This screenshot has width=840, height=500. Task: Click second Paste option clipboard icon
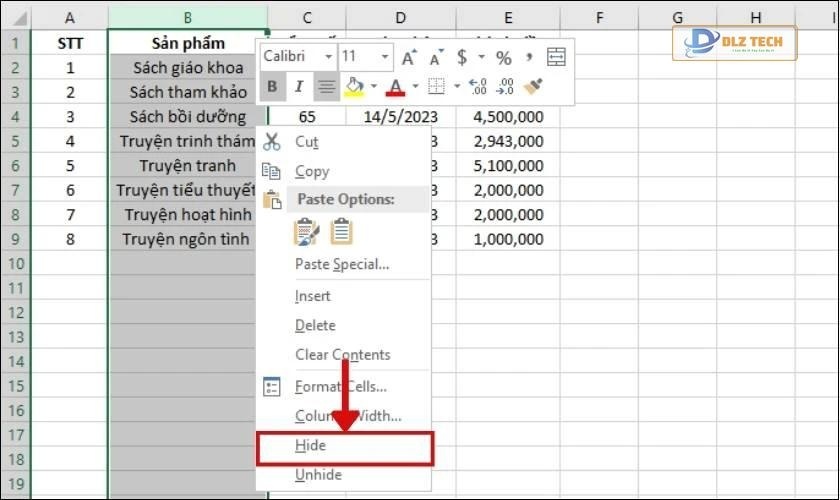(x=341, y=232)
